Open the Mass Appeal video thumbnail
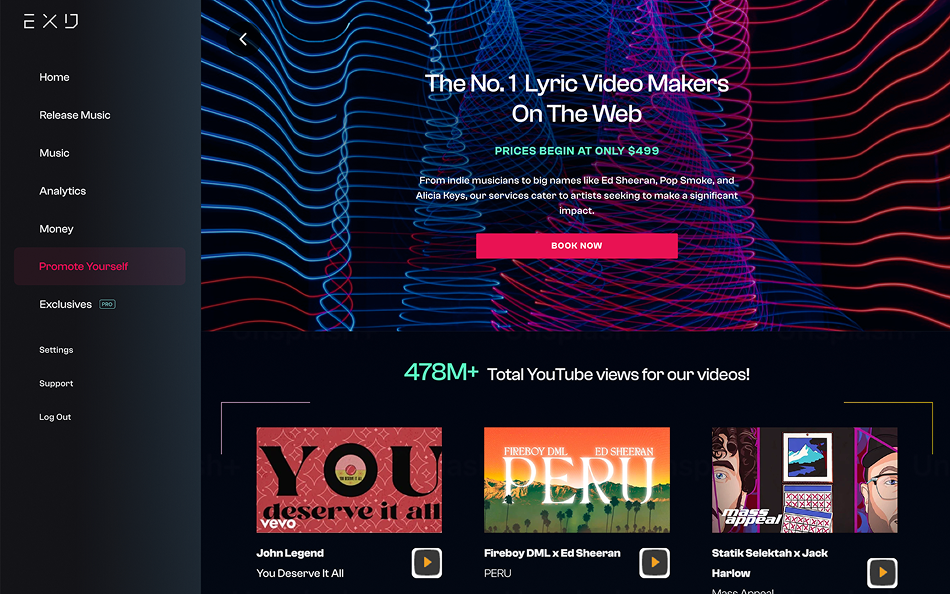 point(805,480)
